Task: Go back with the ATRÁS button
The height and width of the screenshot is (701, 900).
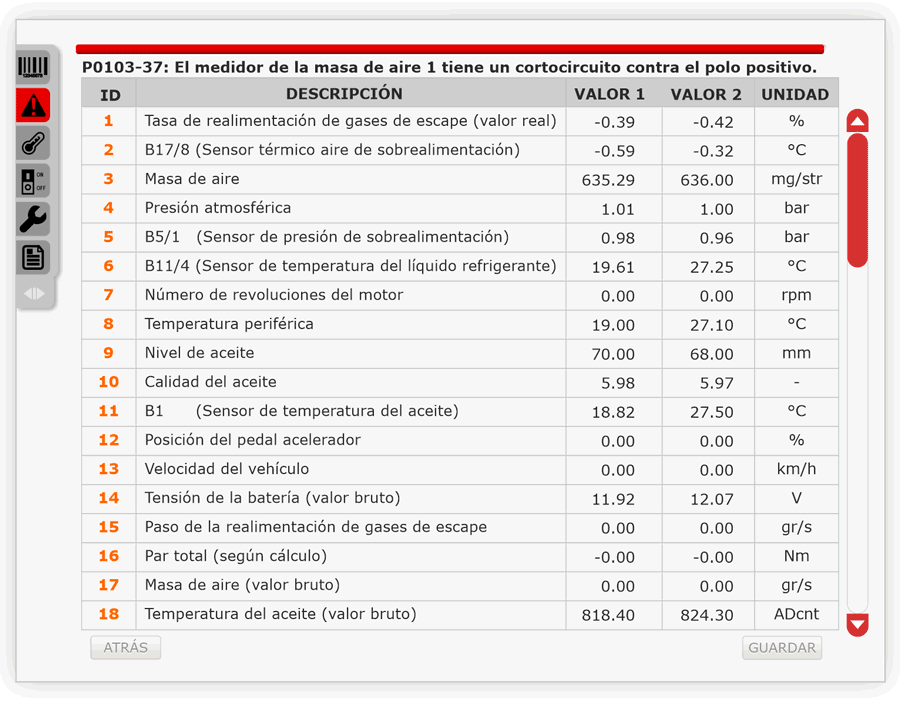Action: point(126,648)
